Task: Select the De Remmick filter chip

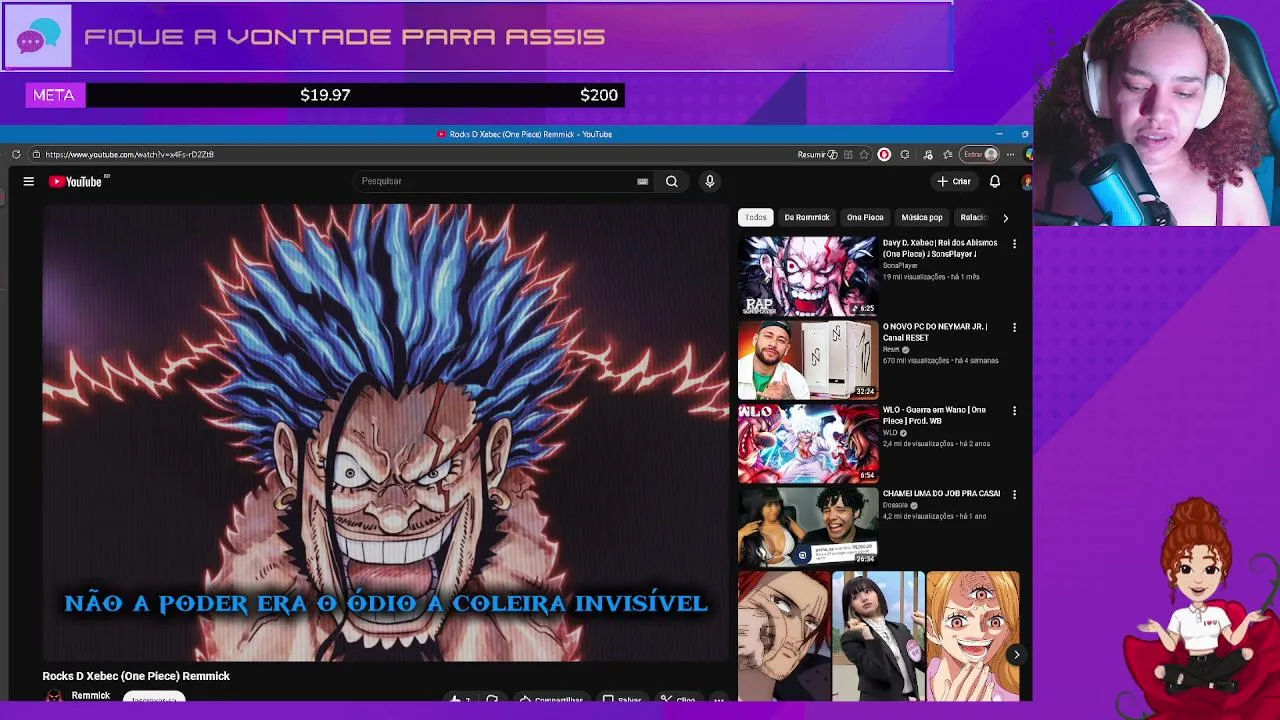Action: pos(807,217)
